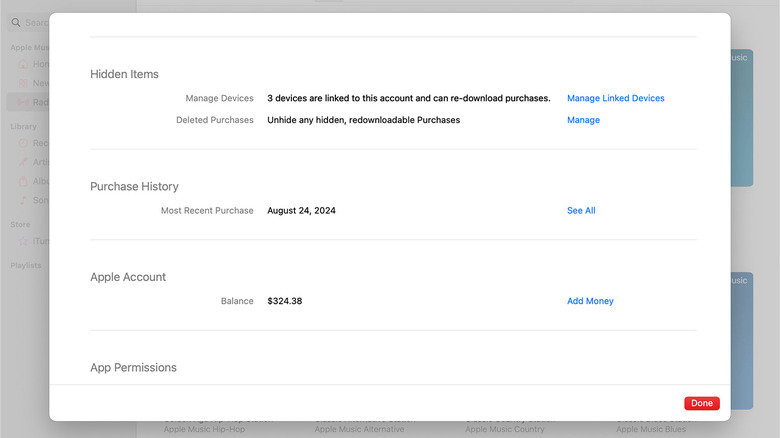Select the 'Playlists' sidebar heading

[26, 265]
